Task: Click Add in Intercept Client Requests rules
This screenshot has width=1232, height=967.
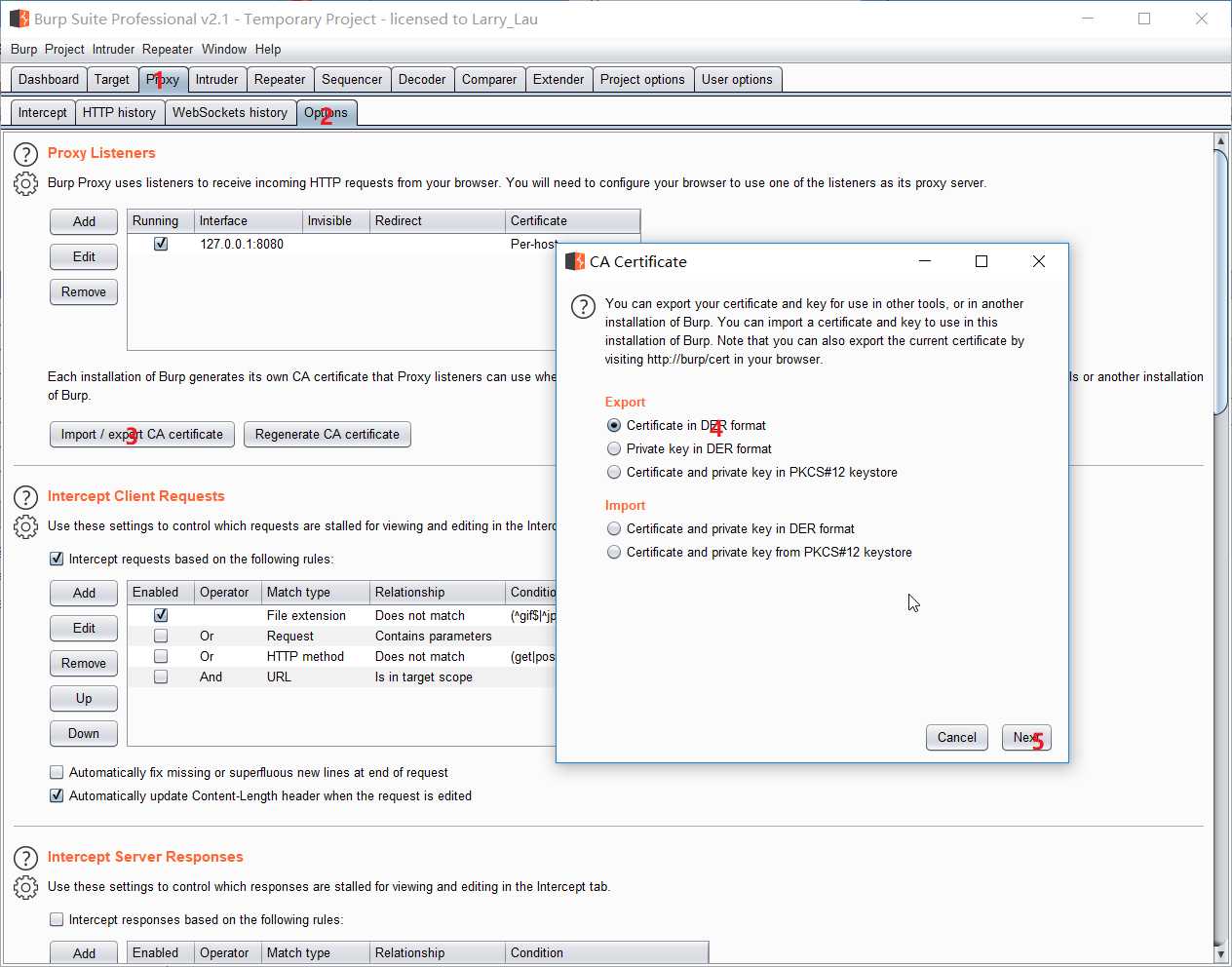Action: [84, 593]
